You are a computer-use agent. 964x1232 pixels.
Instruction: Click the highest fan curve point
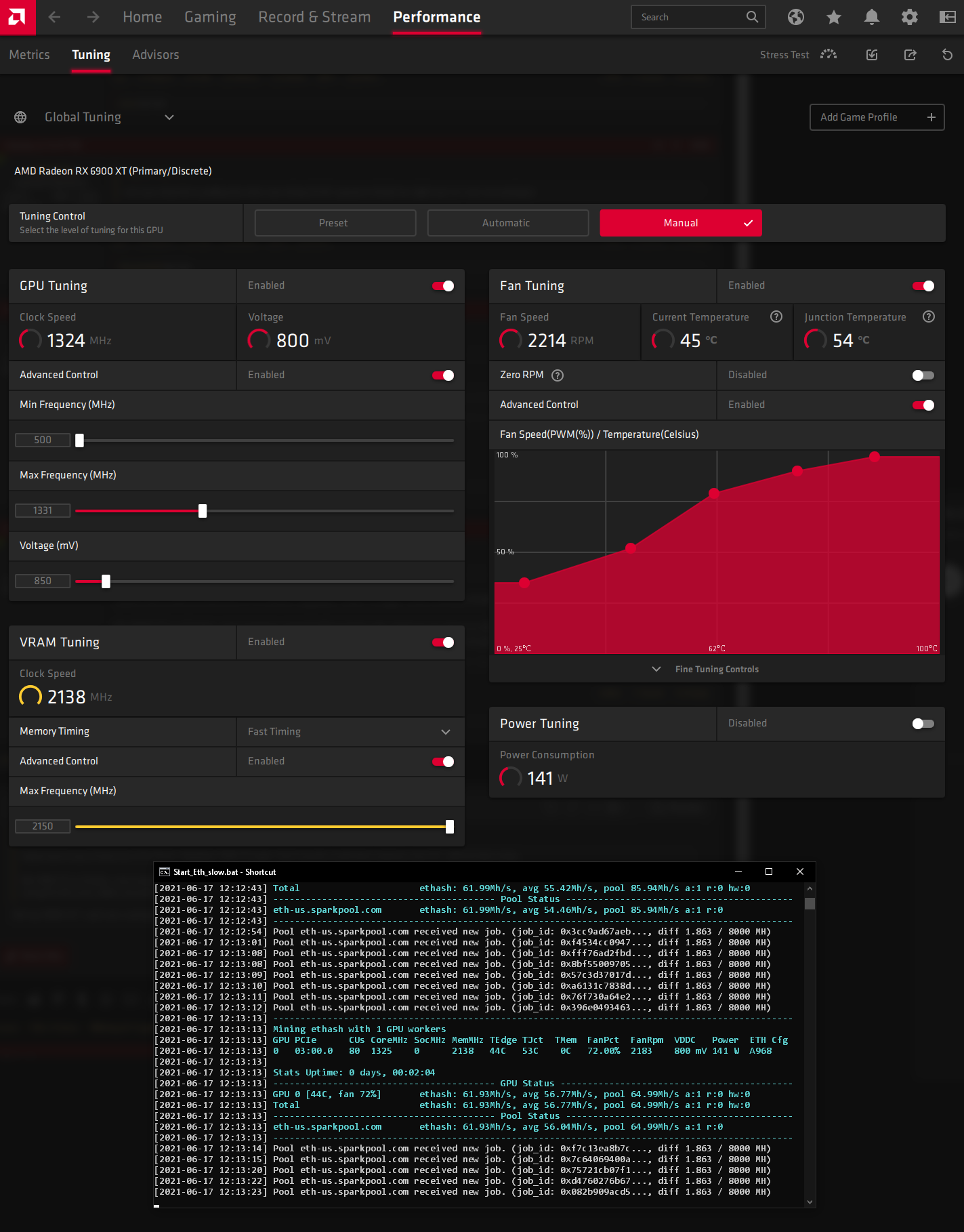tap(875, 457)
